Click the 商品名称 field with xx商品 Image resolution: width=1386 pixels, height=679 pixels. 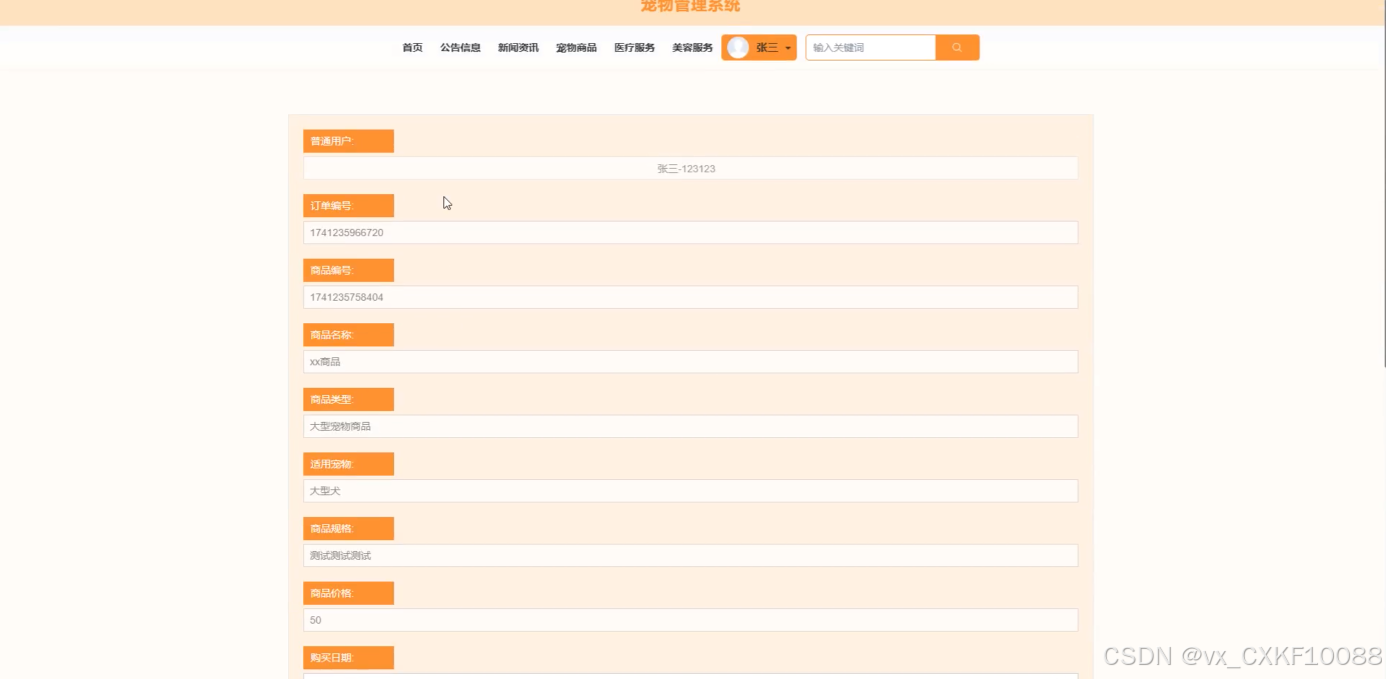point(690,361)
